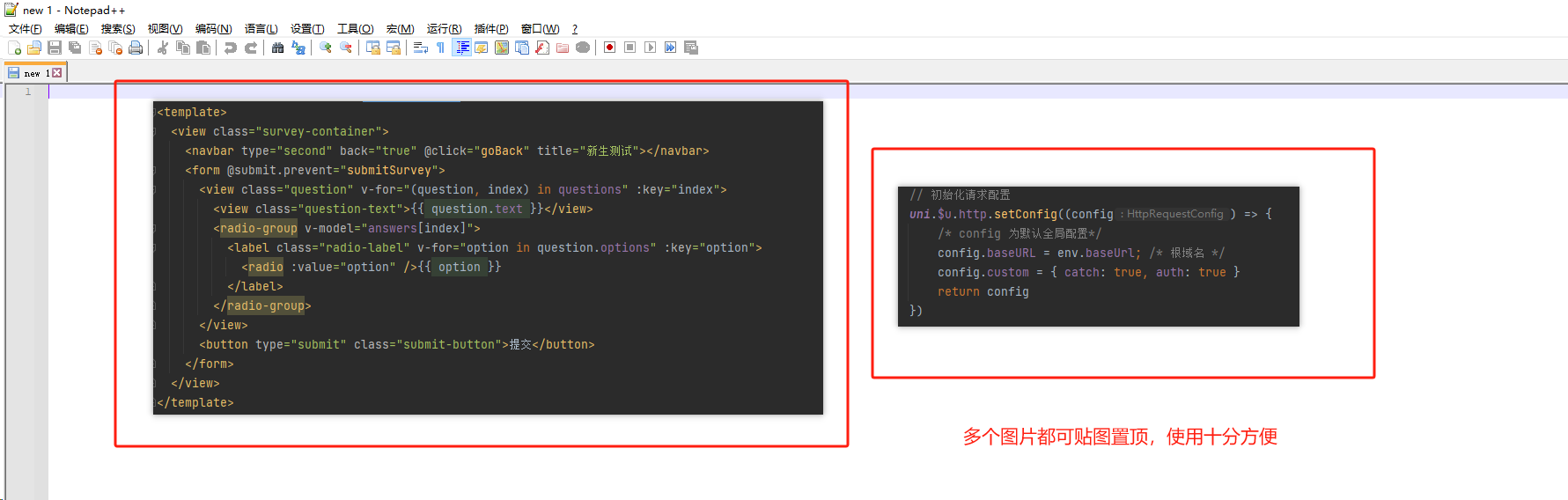Paste from clipboard toolbar icon
This screenshot has height=500, width=1568.
203,48
